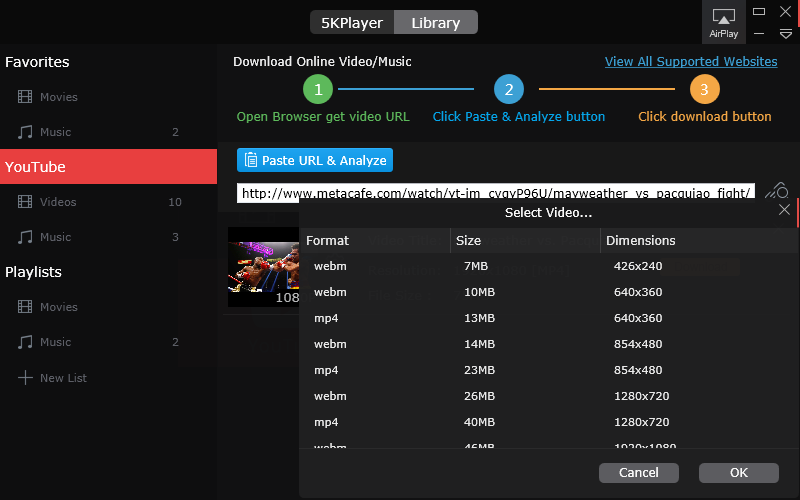
Task: Click the plus icon for New List
Action: click(x=25, y=378)
